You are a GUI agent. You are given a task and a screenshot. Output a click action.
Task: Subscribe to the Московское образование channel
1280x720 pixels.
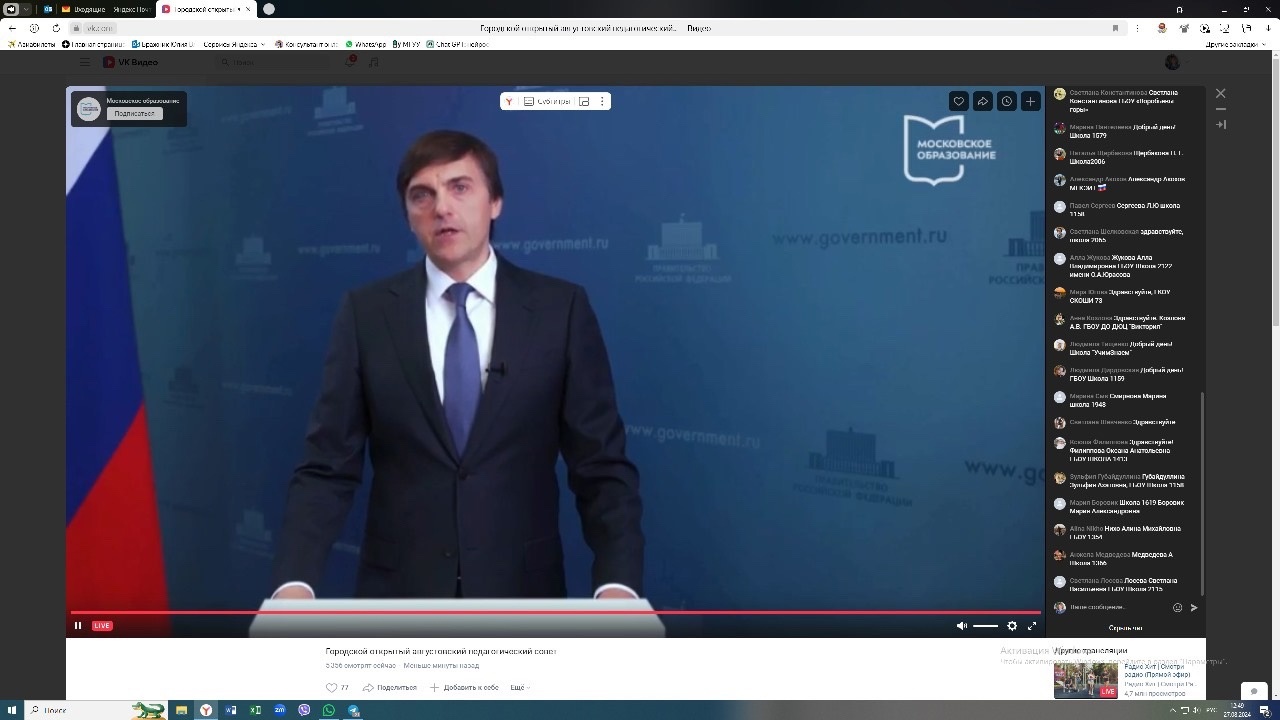134,114
